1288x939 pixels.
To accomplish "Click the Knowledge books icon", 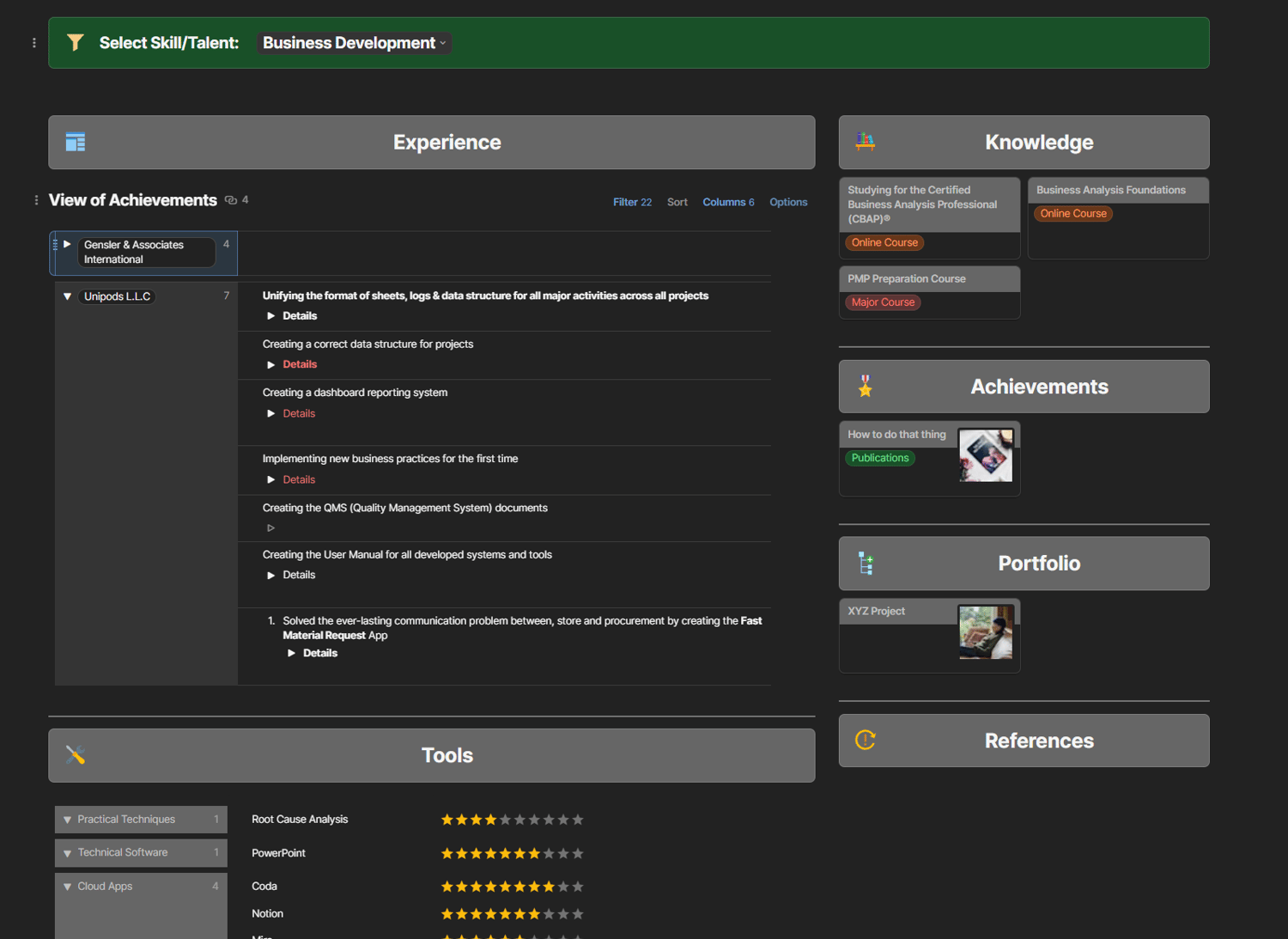I will click(866, 142).
